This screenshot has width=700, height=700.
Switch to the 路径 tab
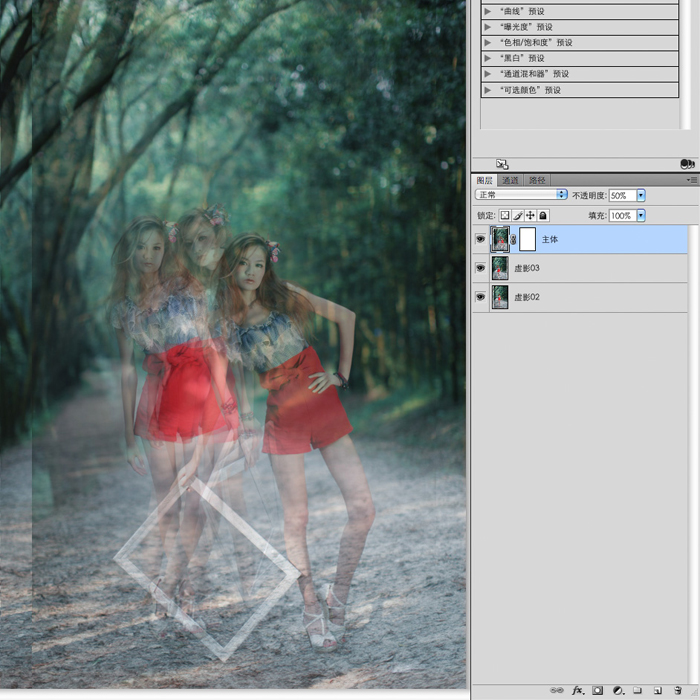point(537,180)
